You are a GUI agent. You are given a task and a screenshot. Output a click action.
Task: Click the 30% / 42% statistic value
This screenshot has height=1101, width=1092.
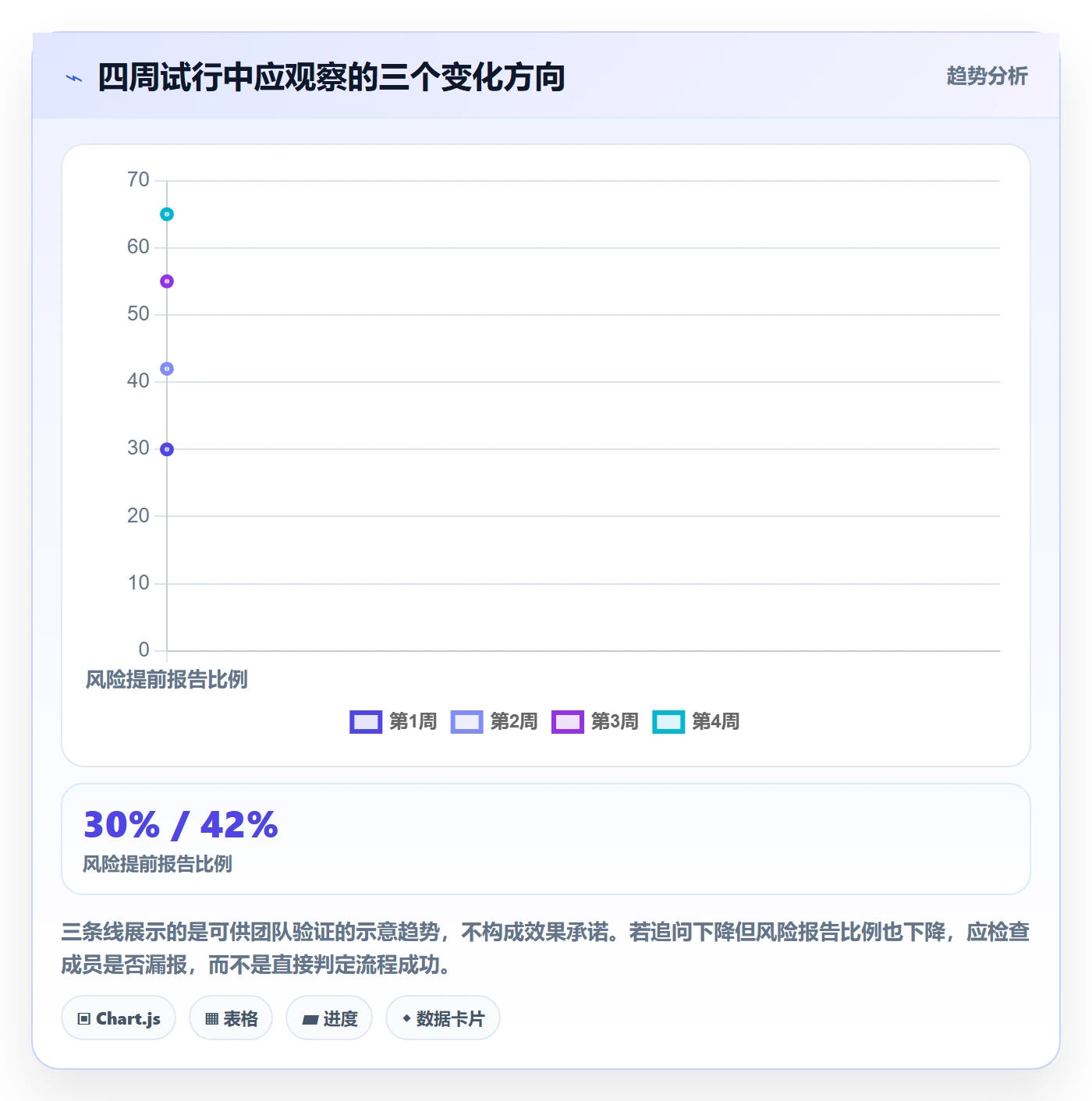pyautogui.click(x=181, y=825)
